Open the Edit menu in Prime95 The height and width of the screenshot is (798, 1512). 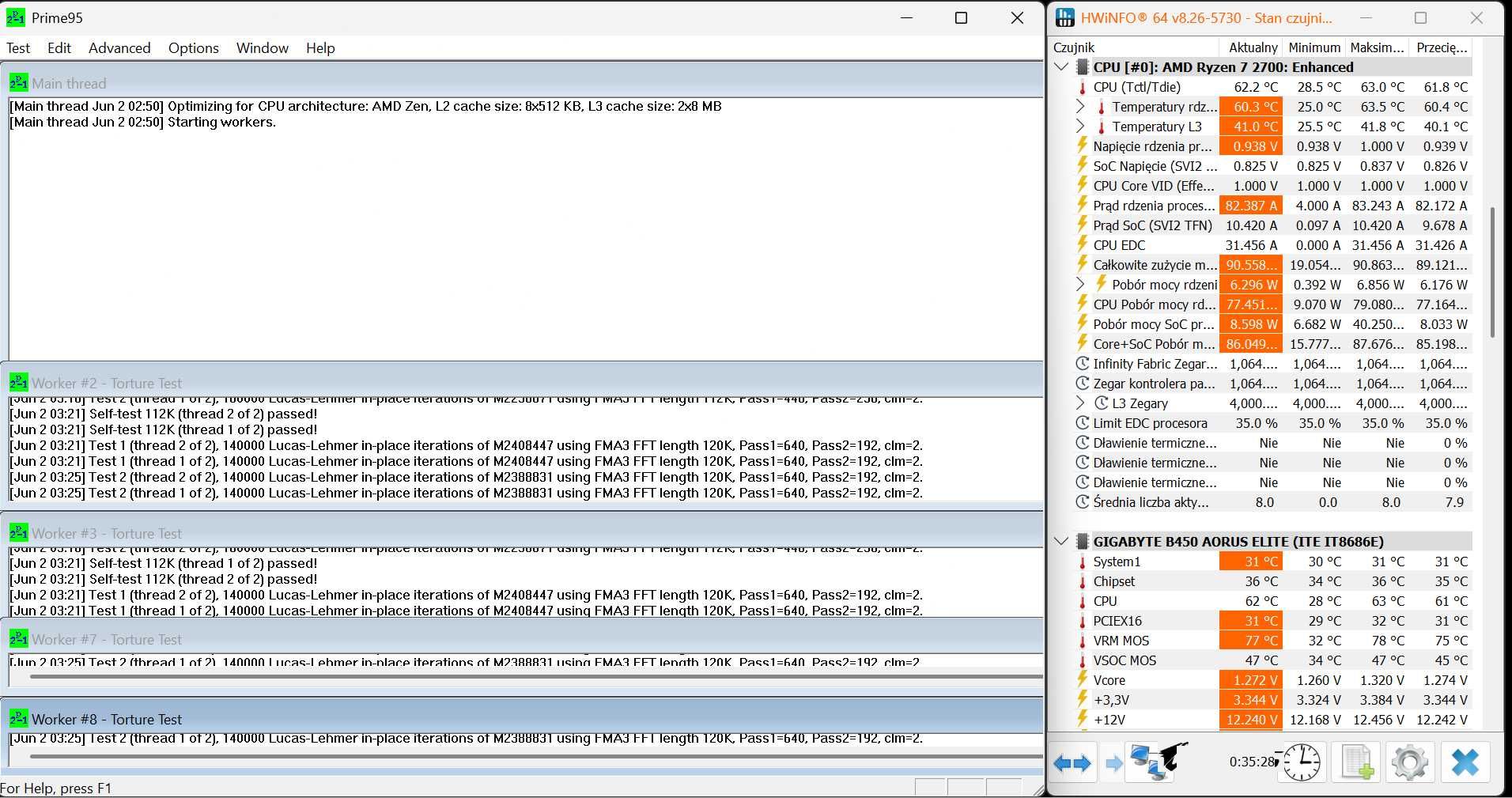(x=59, y=47)
